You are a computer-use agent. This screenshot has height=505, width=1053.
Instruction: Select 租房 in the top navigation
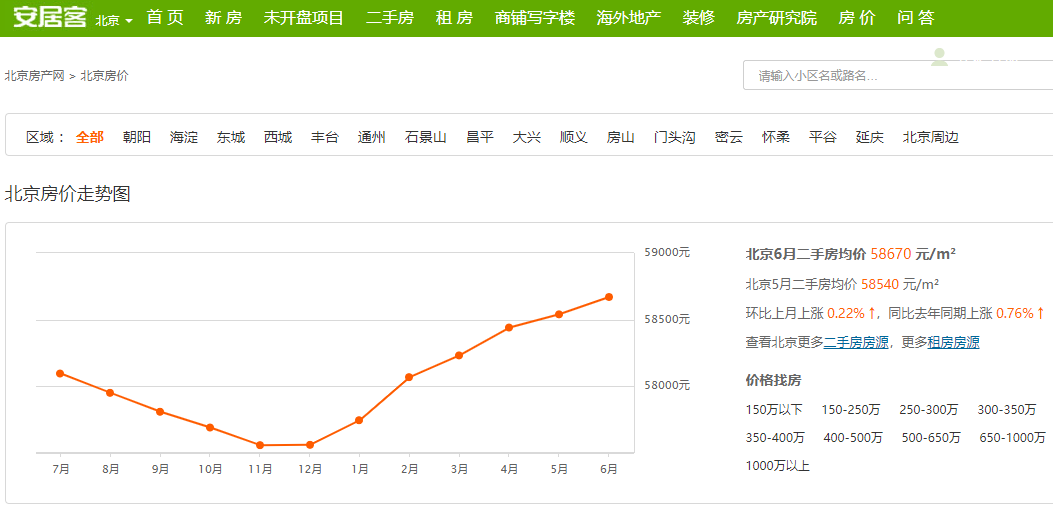(454, 18)
